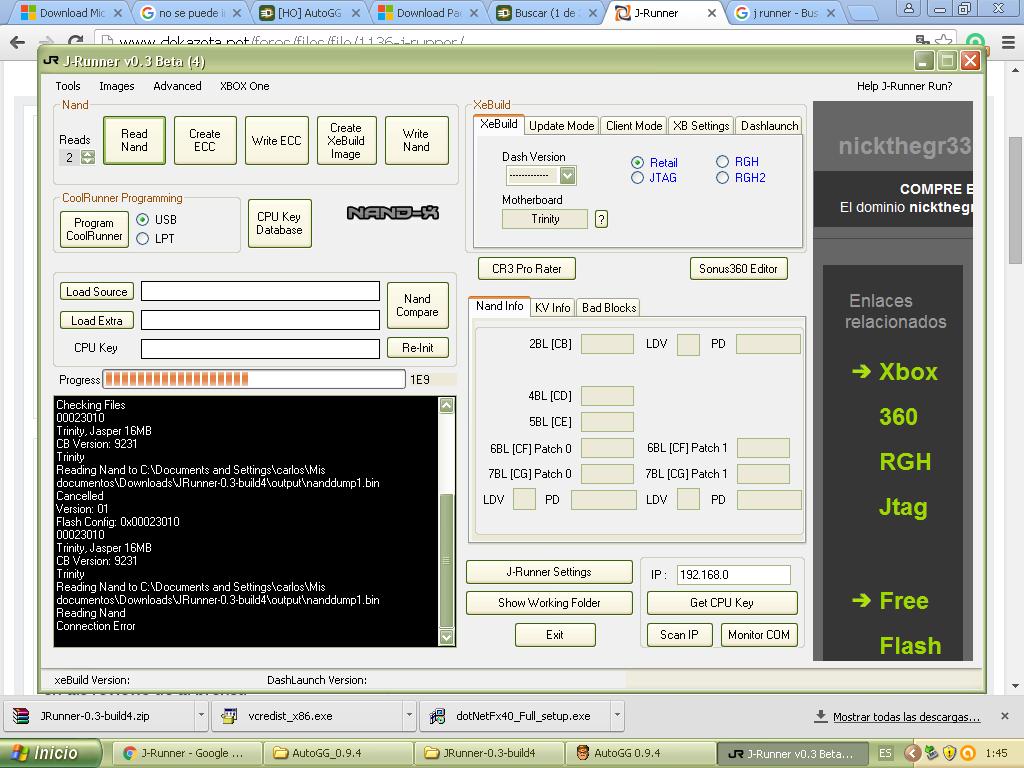Select LPT for CoolRunner programming

[142, 238]
